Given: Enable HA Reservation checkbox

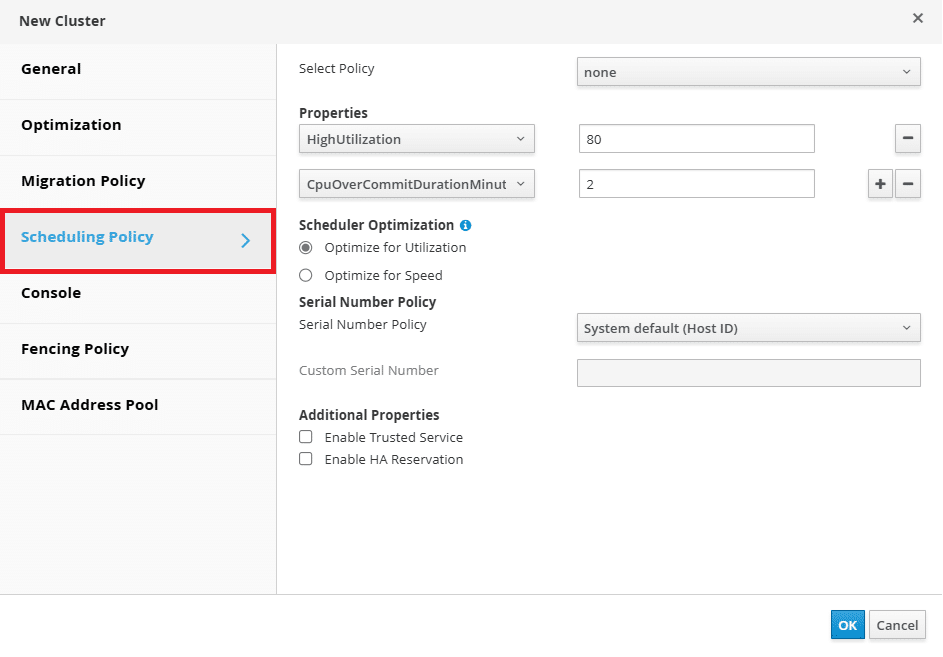Looking at the screenshot, I should pyautogui.click(x=306, y=459).
